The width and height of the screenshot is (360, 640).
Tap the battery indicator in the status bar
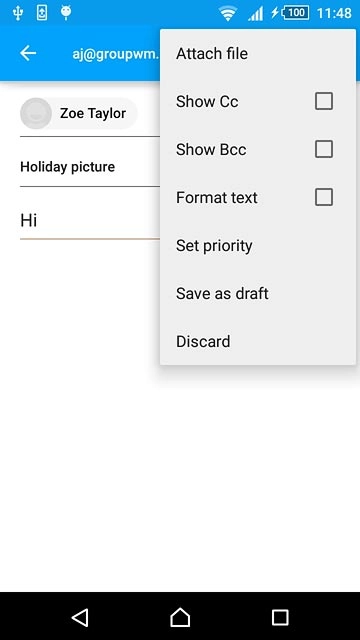pyautogui.click(x=295, y=13)
